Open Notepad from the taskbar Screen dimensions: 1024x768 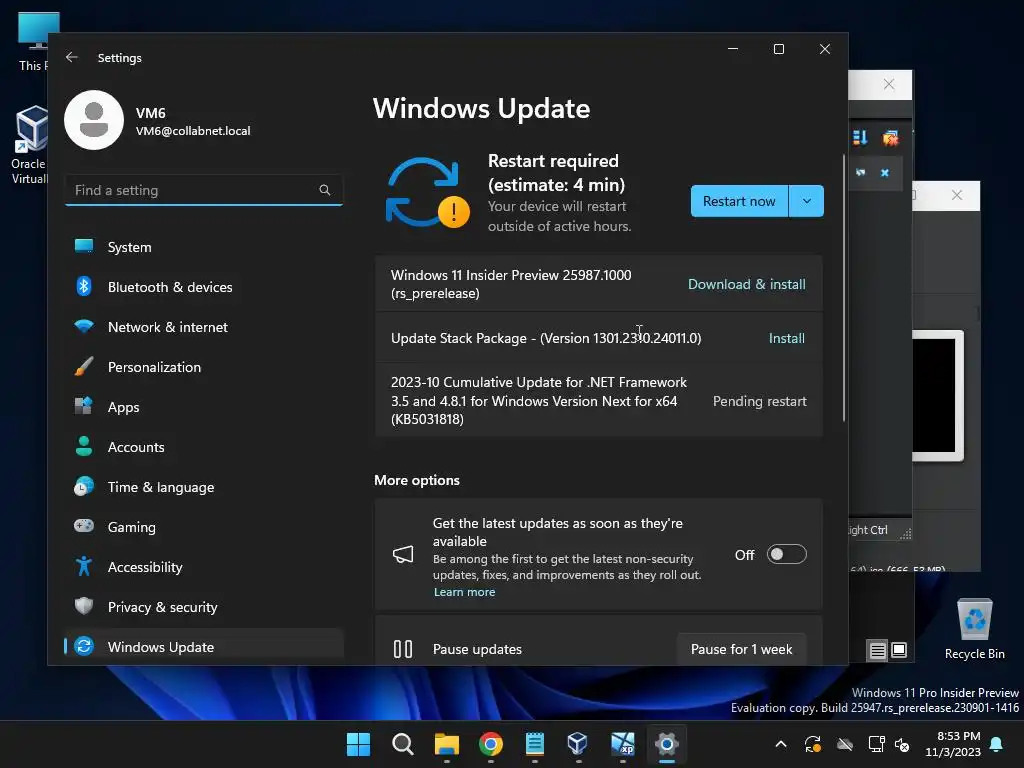click(535, 744)
